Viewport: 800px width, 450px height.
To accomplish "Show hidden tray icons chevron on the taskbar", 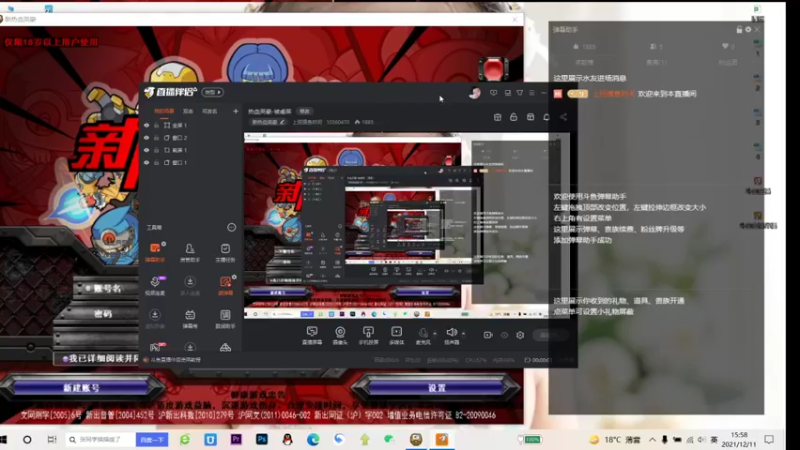I will tap(653, 439).
